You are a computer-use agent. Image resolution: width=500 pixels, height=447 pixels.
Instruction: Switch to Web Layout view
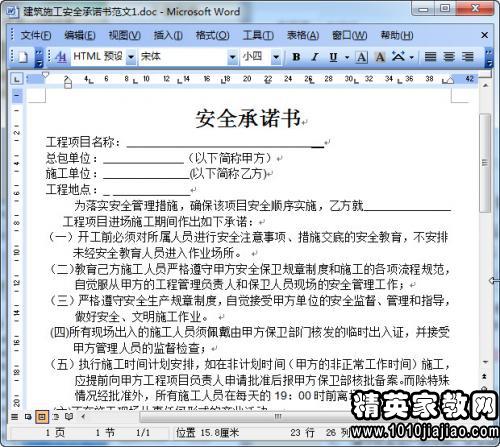coord(28,417)
